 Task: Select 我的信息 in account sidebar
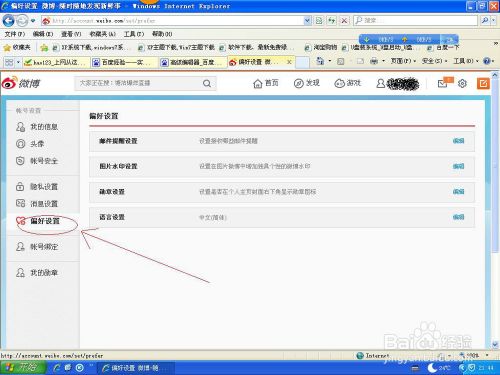click(37, 127)
